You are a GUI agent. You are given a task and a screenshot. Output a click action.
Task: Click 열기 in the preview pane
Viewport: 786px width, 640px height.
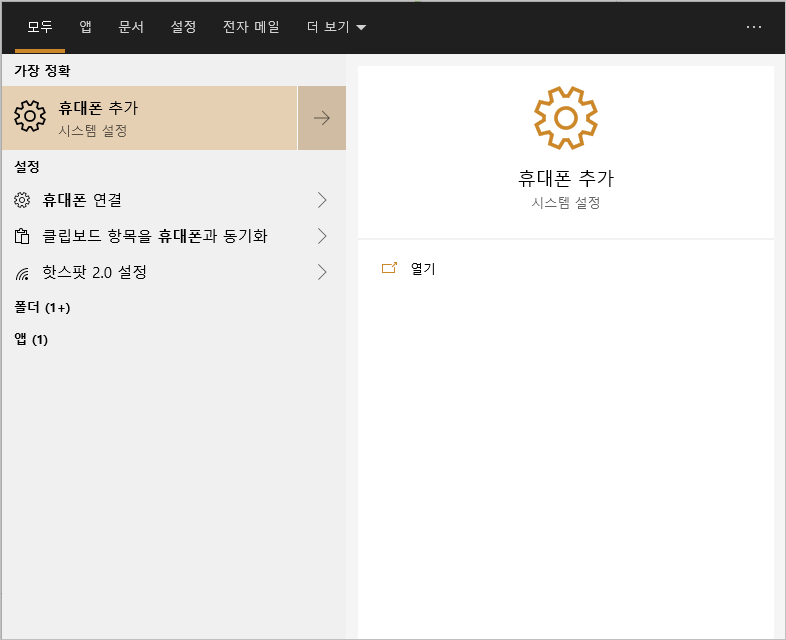click(x=423, y=269)
